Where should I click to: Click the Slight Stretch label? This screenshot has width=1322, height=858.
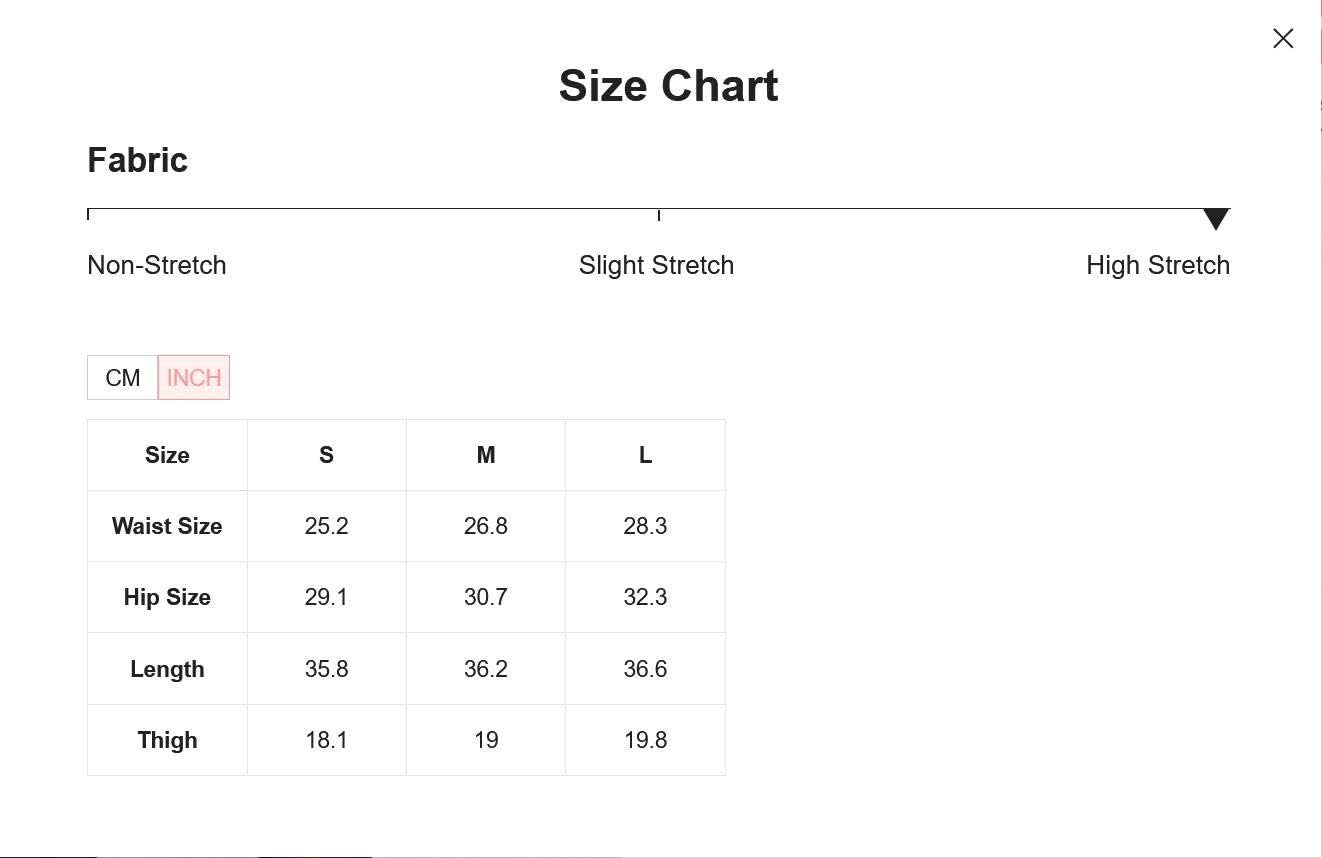point(656,265)
